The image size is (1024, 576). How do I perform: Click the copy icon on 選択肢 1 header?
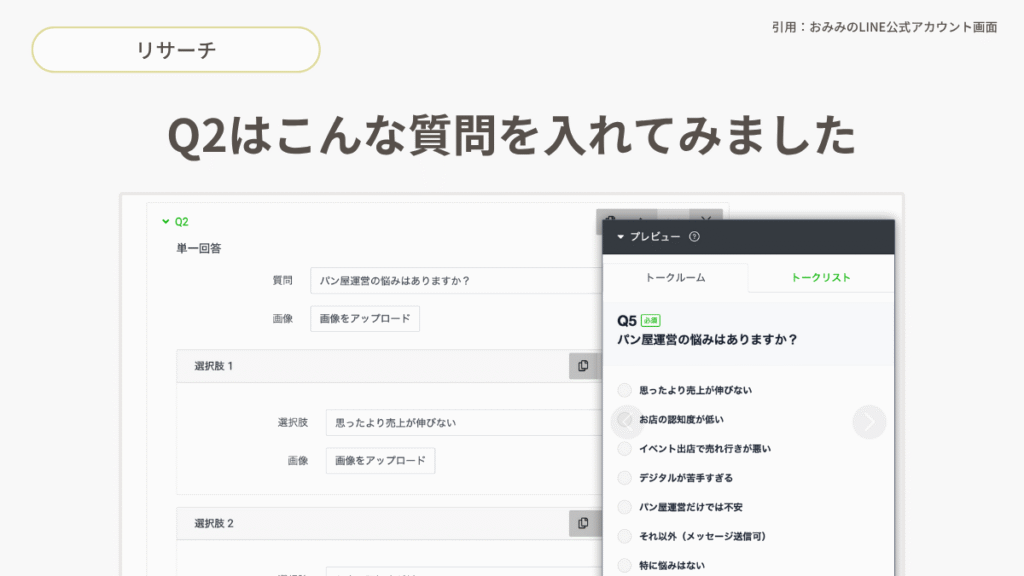tap(583, 366)
